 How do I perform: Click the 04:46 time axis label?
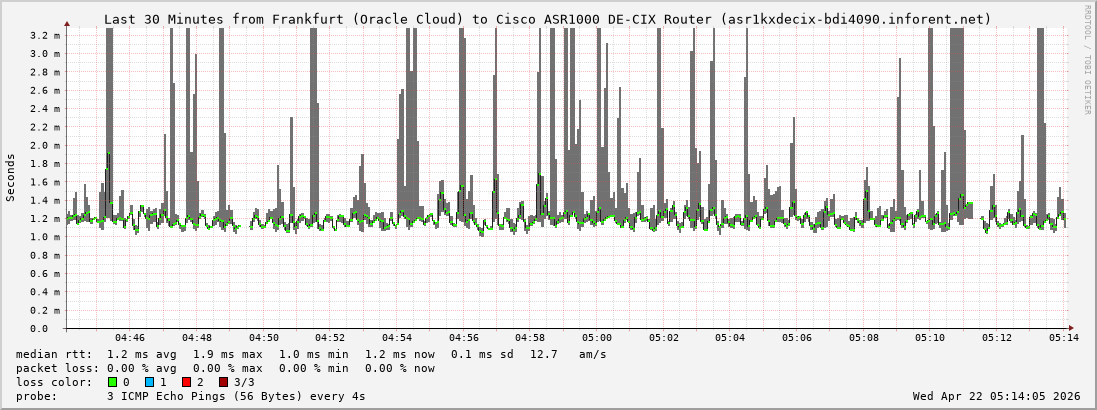[130, 338]
